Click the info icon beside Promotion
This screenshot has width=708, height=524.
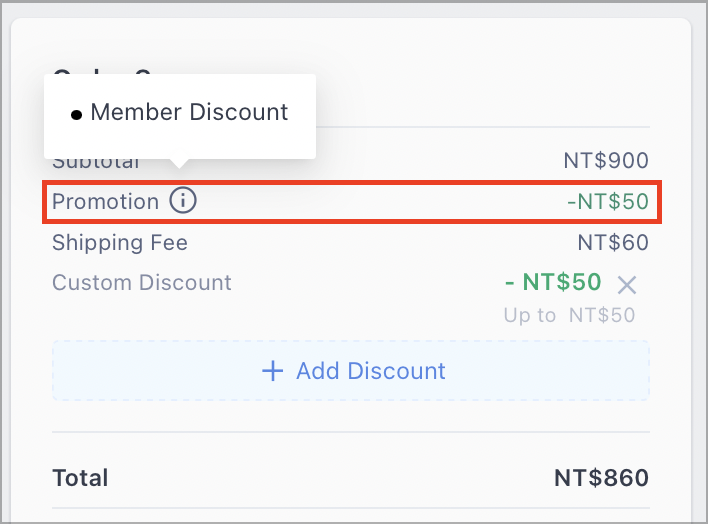point(183,200)
